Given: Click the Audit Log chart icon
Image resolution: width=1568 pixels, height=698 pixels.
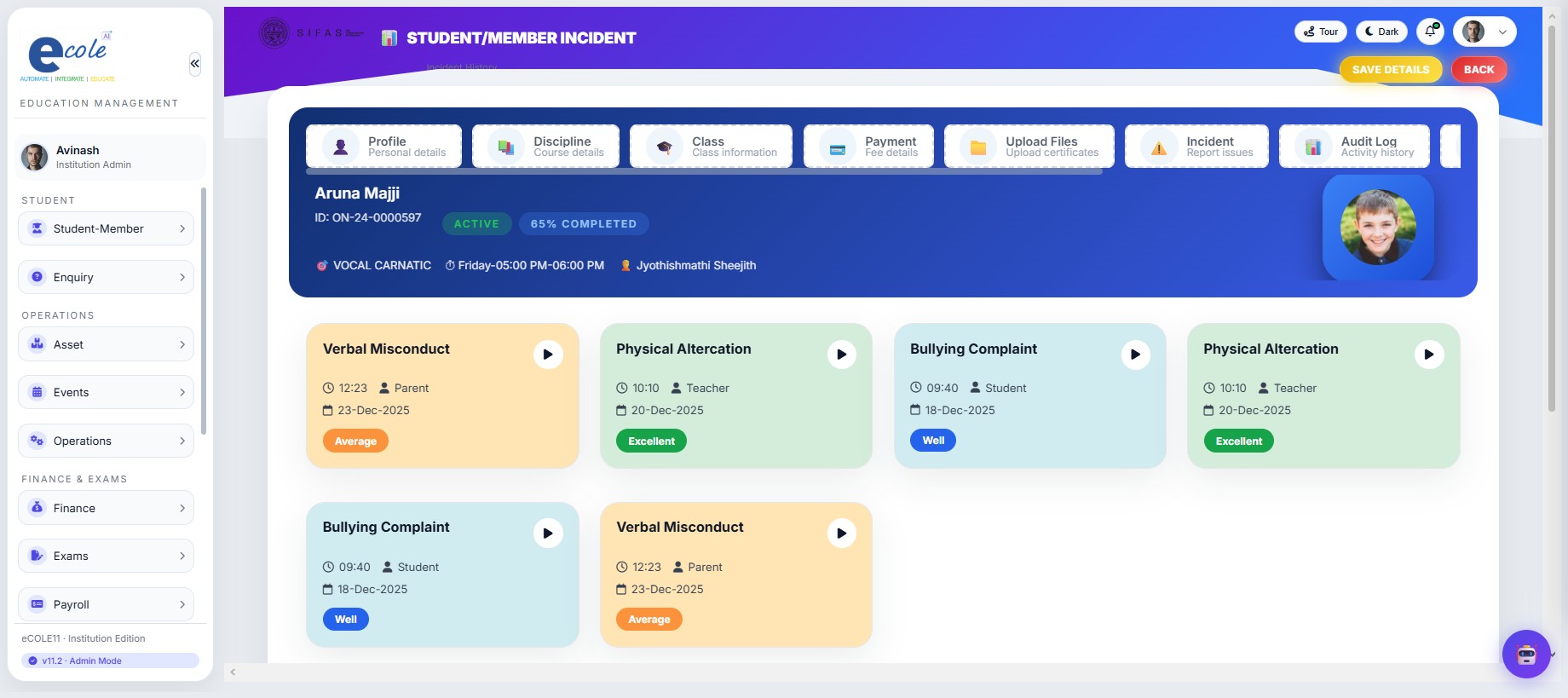Looking at the screenshot, I should pyautogui.click(x=1313, y=147).
